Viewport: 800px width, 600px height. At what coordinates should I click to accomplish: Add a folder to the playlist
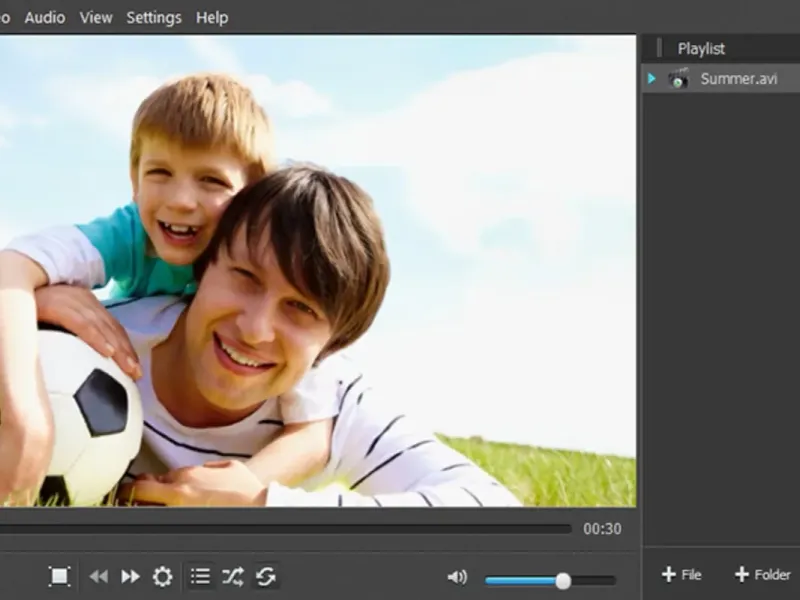762,574
